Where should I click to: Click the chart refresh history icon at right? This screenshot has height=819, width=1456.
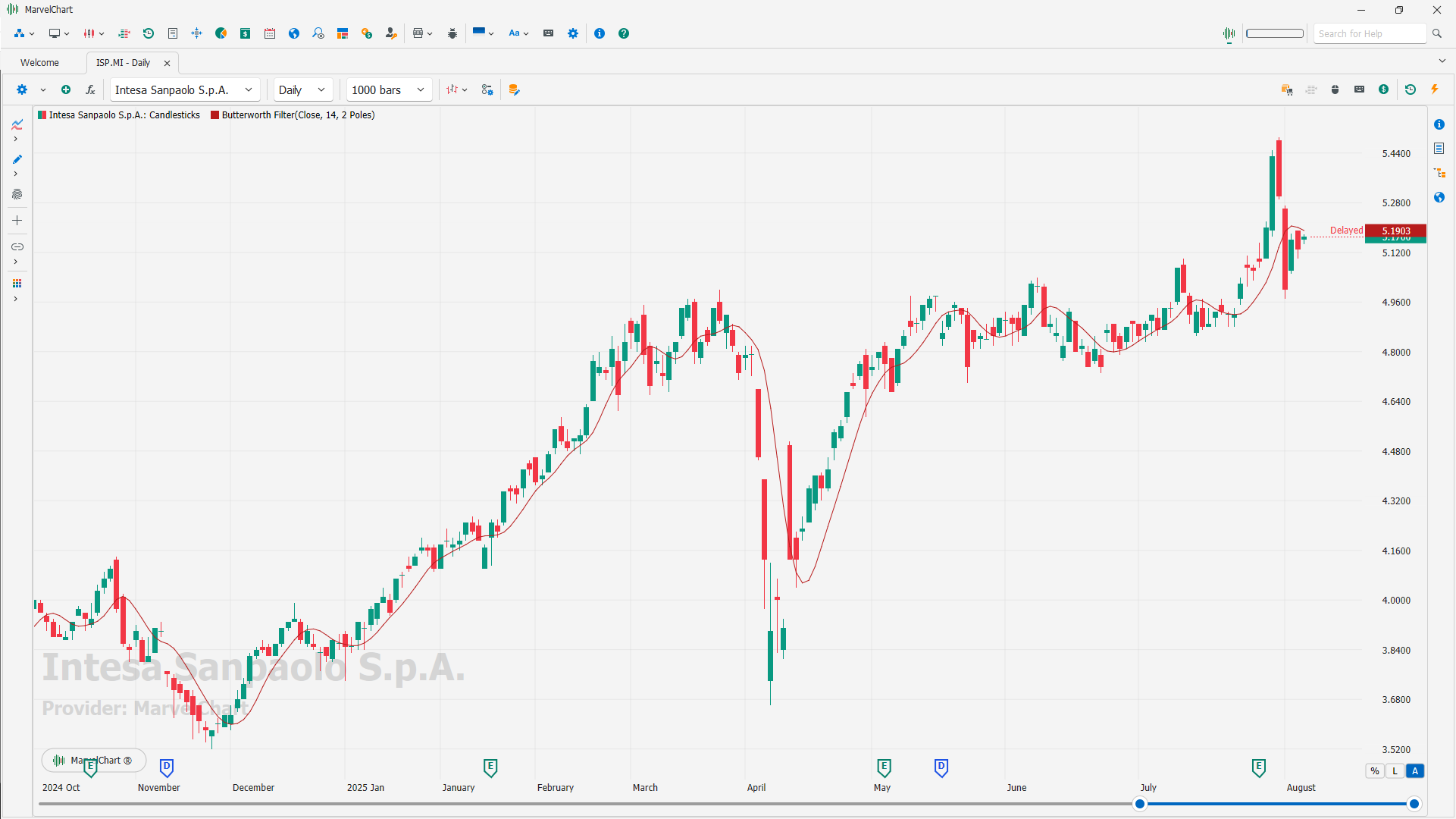pos(1411,89)
